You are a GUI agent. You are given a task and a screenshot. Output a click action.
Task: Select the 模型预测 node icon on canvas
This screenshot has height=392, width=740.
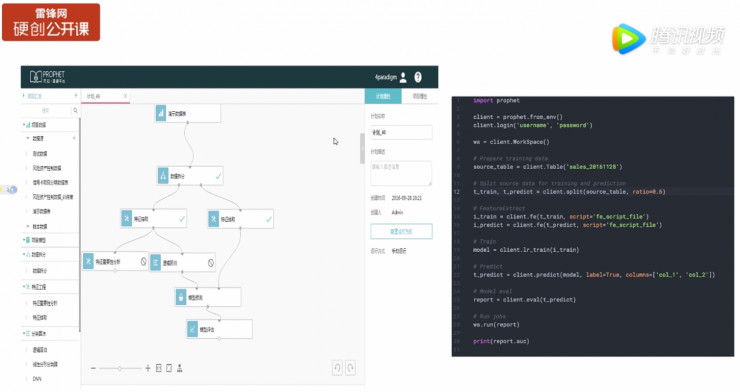coord(181,297)
